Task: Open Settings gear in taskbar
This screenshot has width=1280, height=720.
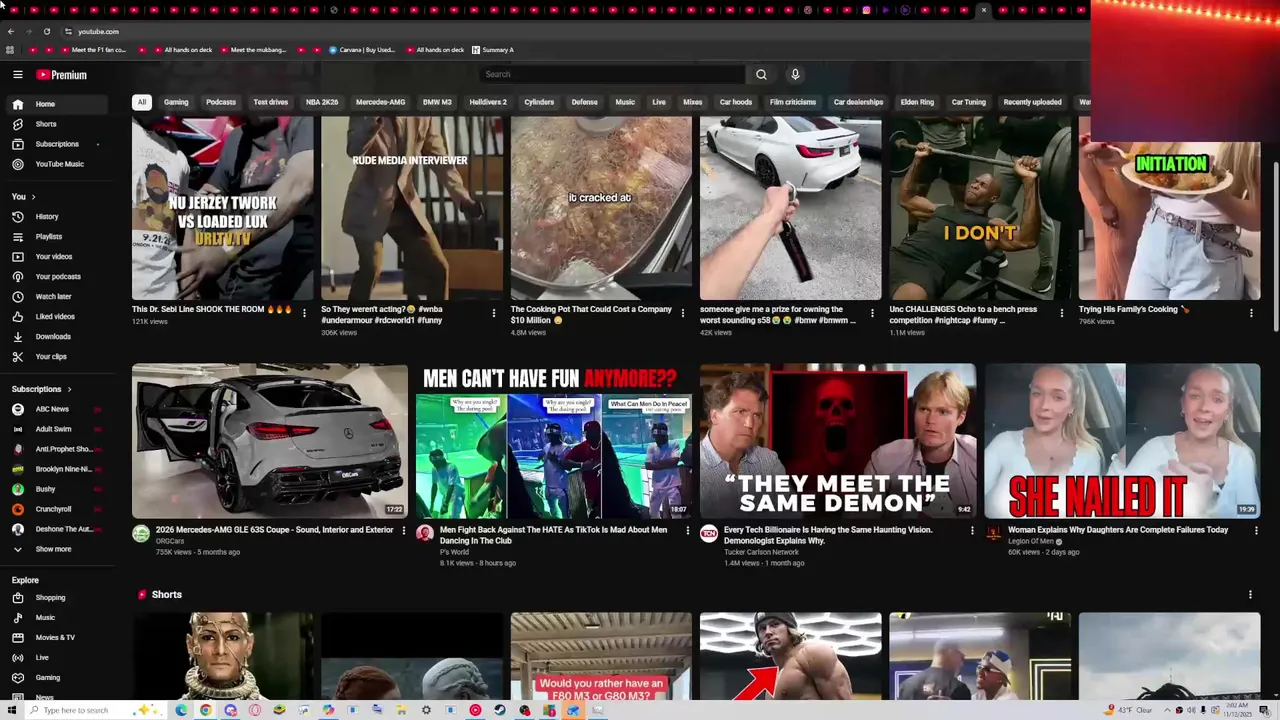Action: 426,710
